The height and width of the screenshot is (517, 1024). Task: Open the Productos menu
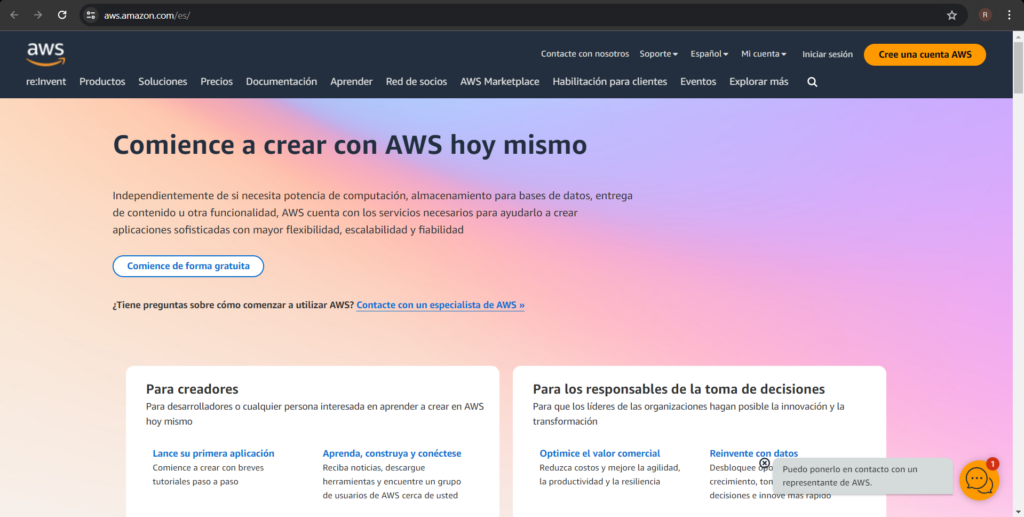pos(102,82)
